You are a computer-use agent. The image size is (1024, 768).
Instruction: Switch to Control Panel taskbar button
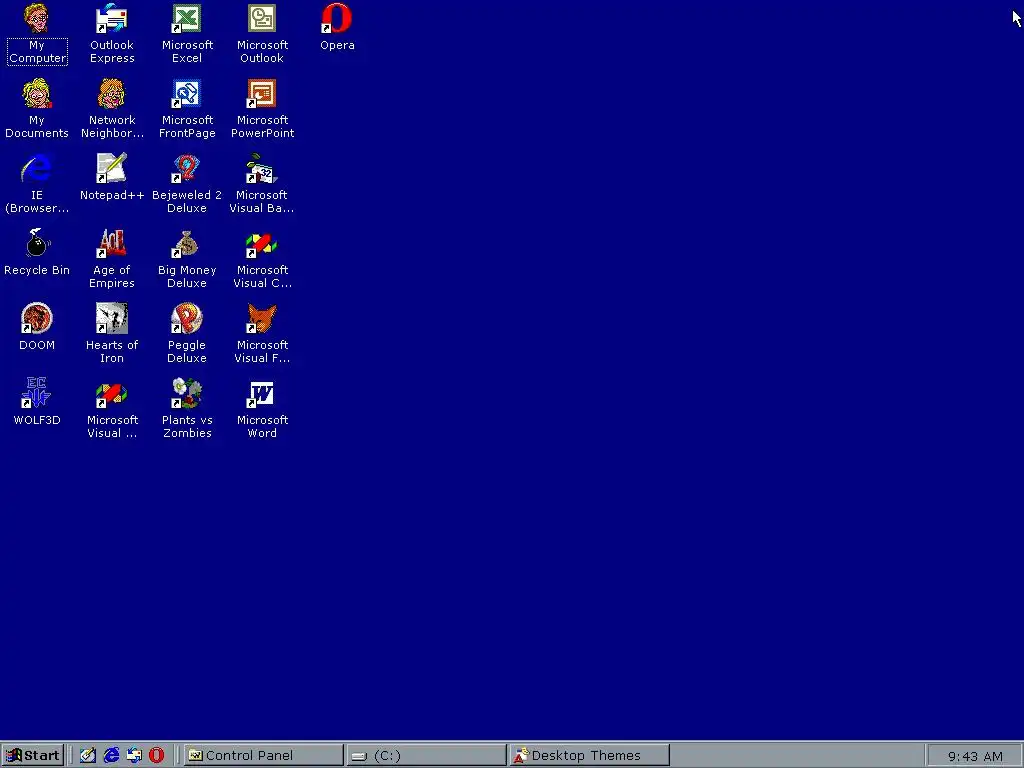tap(263, 756)
